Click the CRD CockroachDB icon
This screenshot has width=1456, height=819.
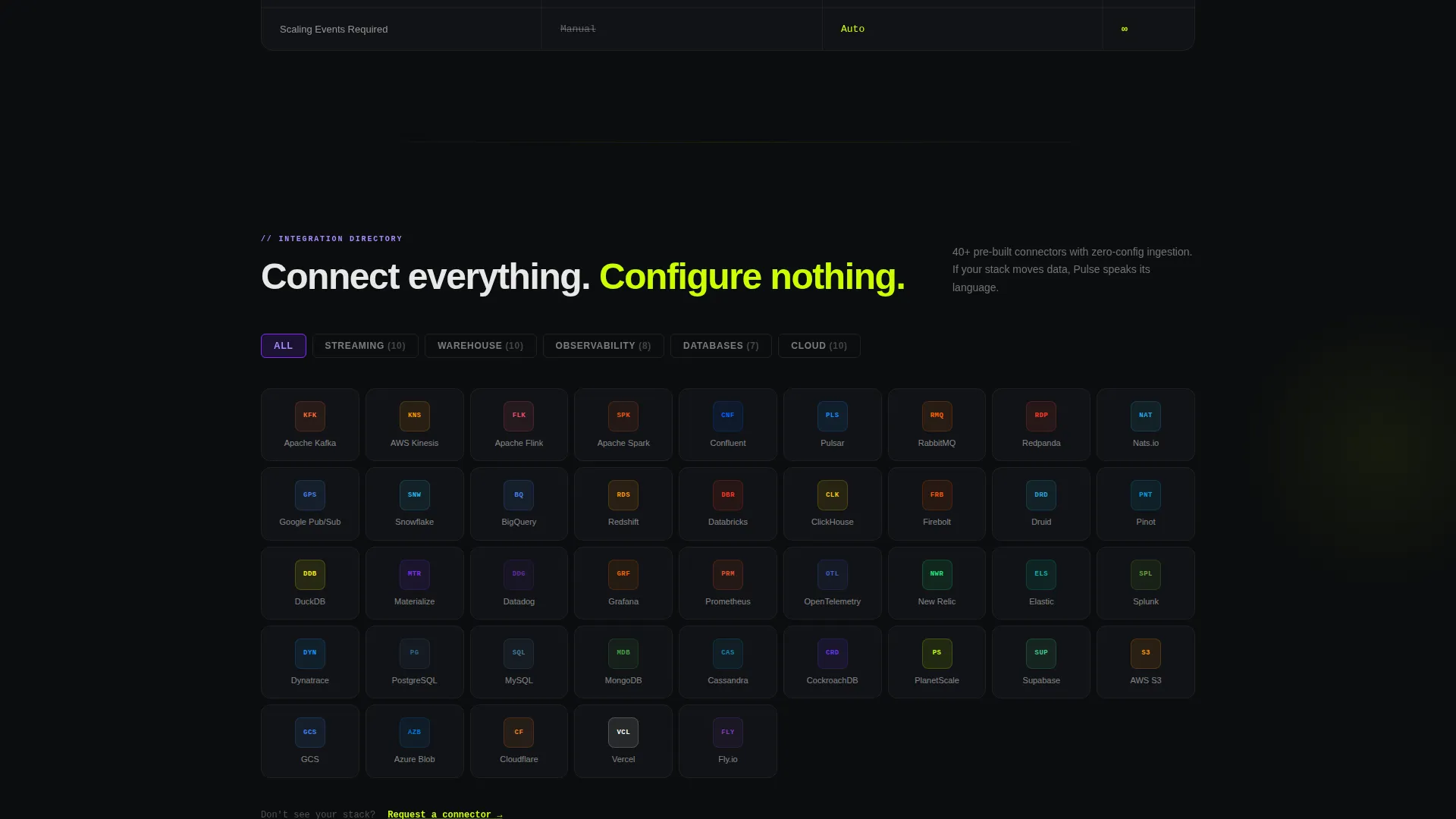point(833,653)
